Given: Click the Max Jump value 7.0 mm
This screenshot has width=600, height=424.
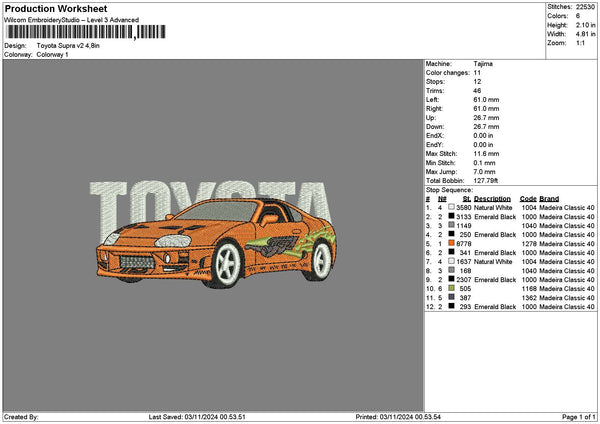Looking at the screenshot, I should pyautogui.click(x=484, y=172).
